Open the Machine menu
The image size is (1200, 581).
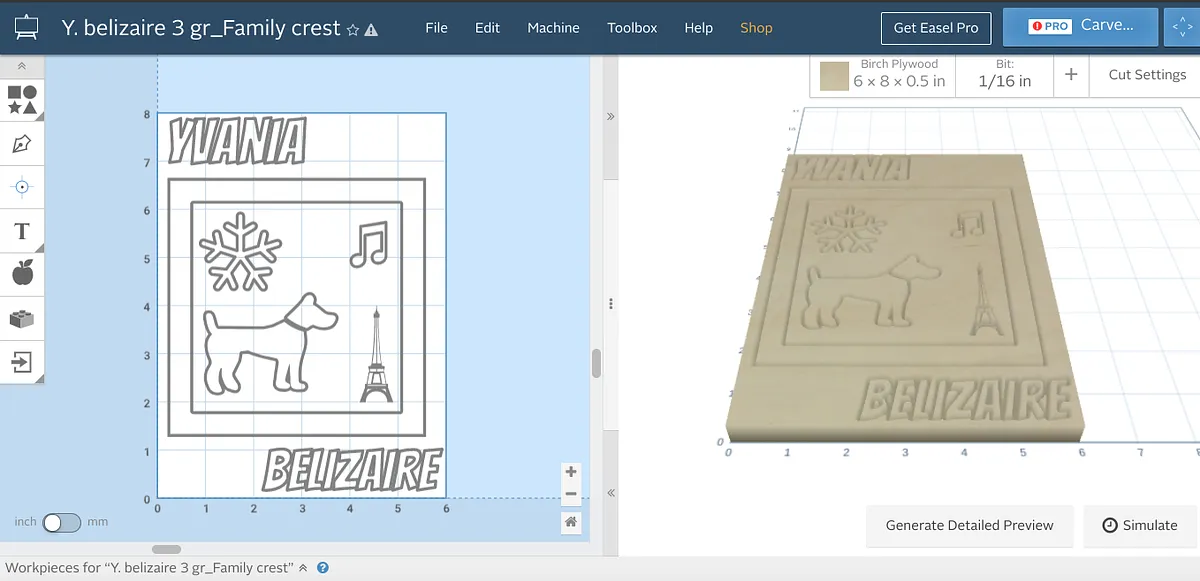553,28
